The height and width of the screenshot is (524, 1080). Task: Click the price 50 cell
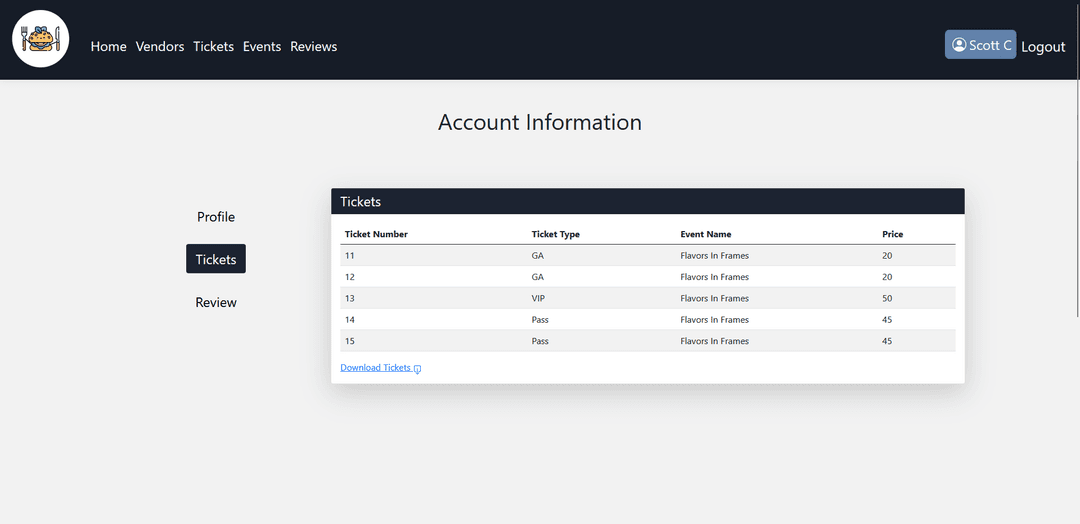coord(916,298)
